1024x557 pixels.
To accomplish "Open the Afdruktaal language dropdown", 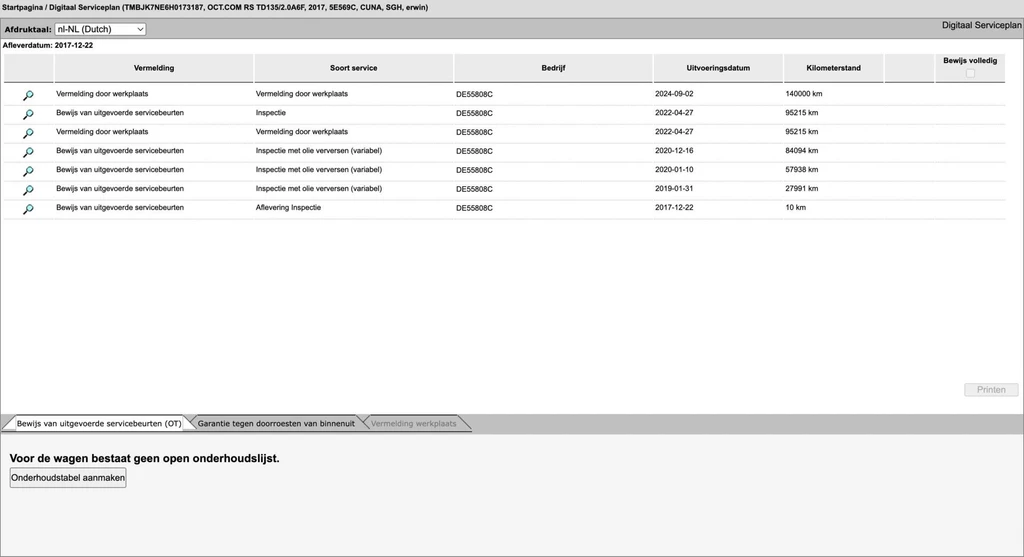I will coord(100,30).
